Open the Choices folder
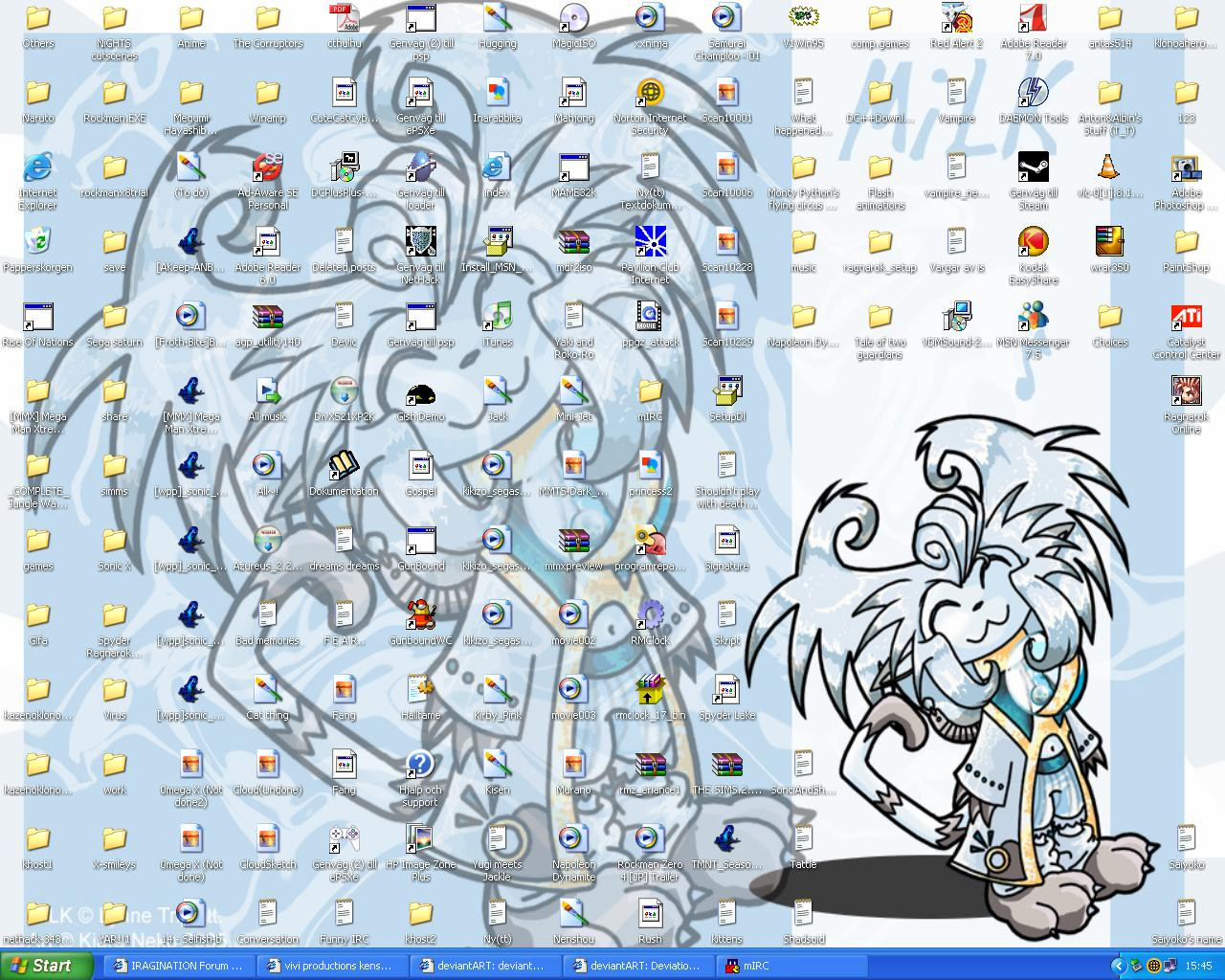The image size is (1225, 980). [1109, 317]
